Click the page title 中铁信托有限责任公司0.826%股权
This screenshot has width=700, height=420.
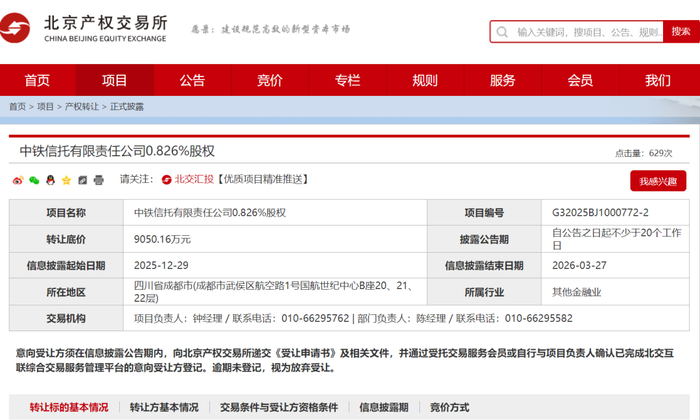[117, 151]
